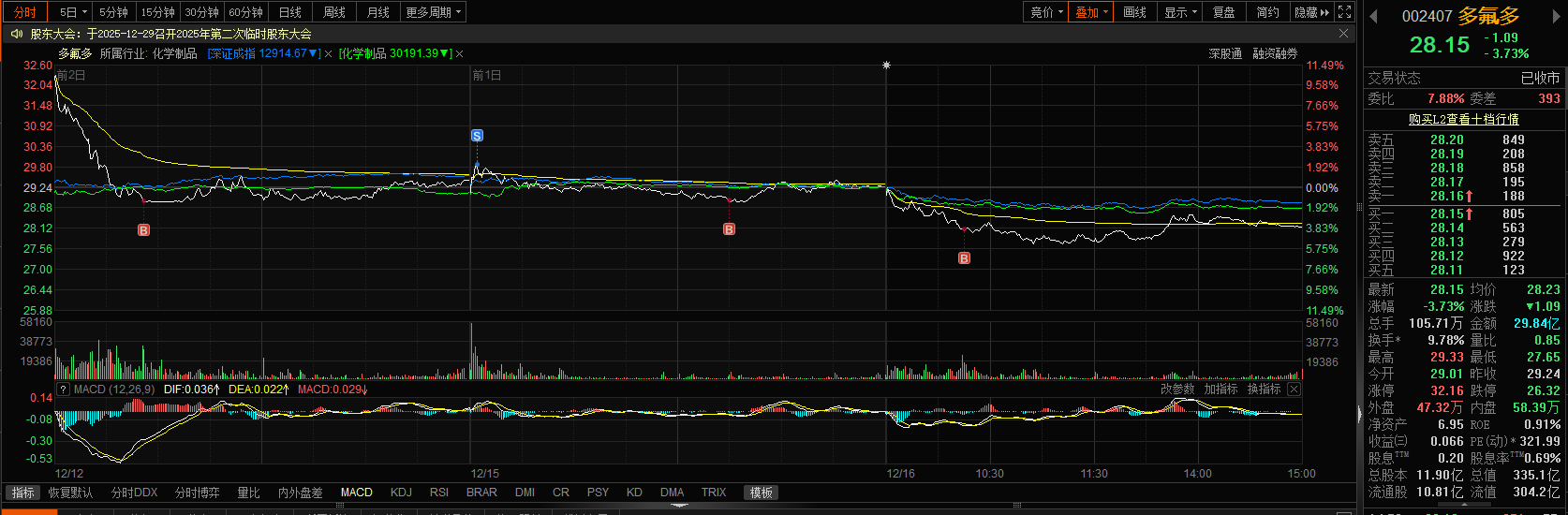Go to previous stock with left arrow
The width and height of the screenshot is (1568, 515).
(x=1374, y=17)
